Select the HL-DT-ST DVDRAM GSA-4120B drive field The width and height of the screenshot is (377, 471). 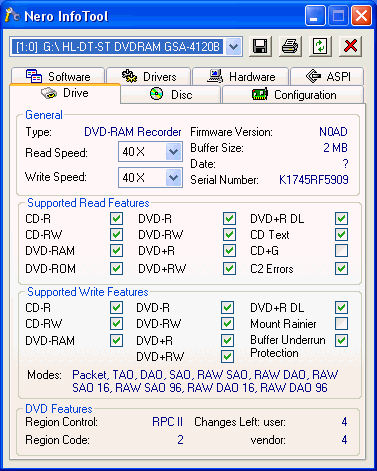(126, 47)
